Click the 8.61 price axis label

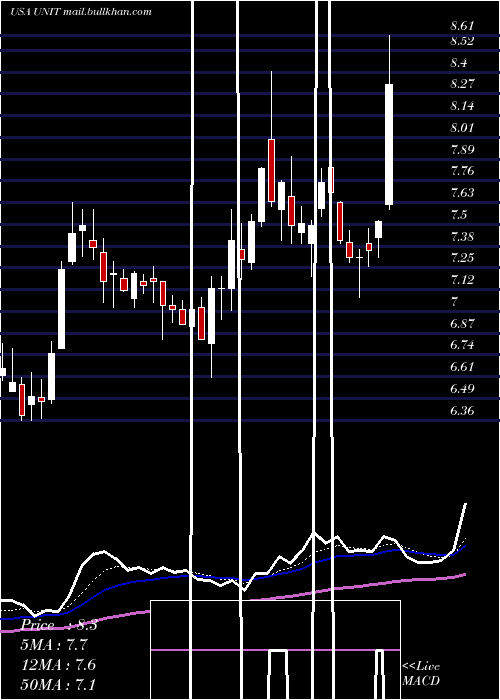[462, 26]
